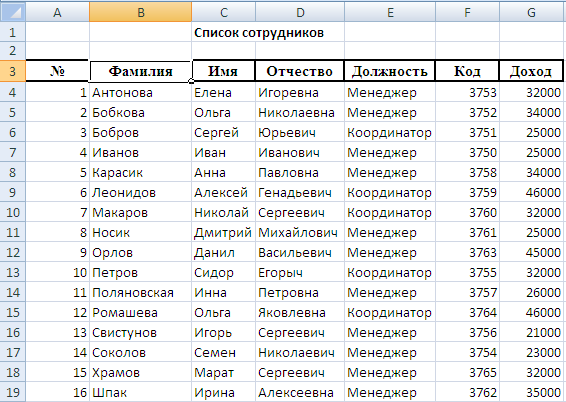The height and width of the screenshot is (402, 566).
Task: Select column G header
Action: coord(531,12)
